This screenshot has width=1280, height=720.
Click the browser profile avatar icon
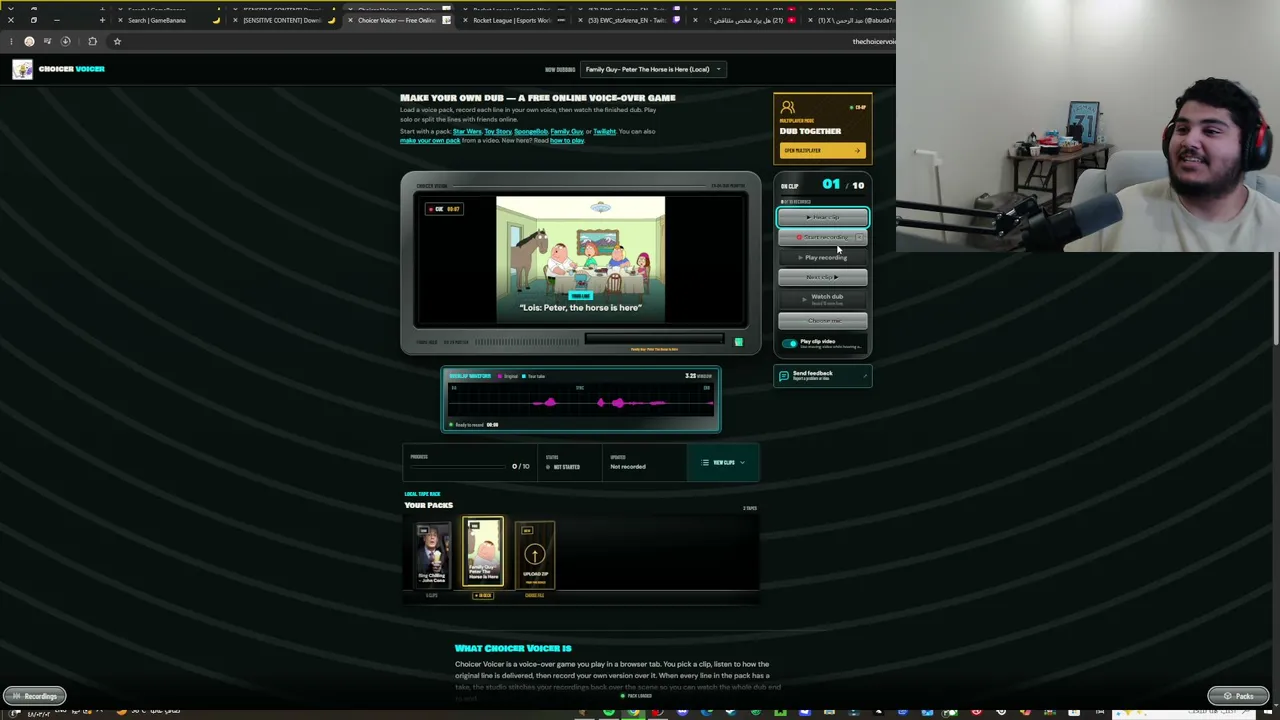coord(29,41)
